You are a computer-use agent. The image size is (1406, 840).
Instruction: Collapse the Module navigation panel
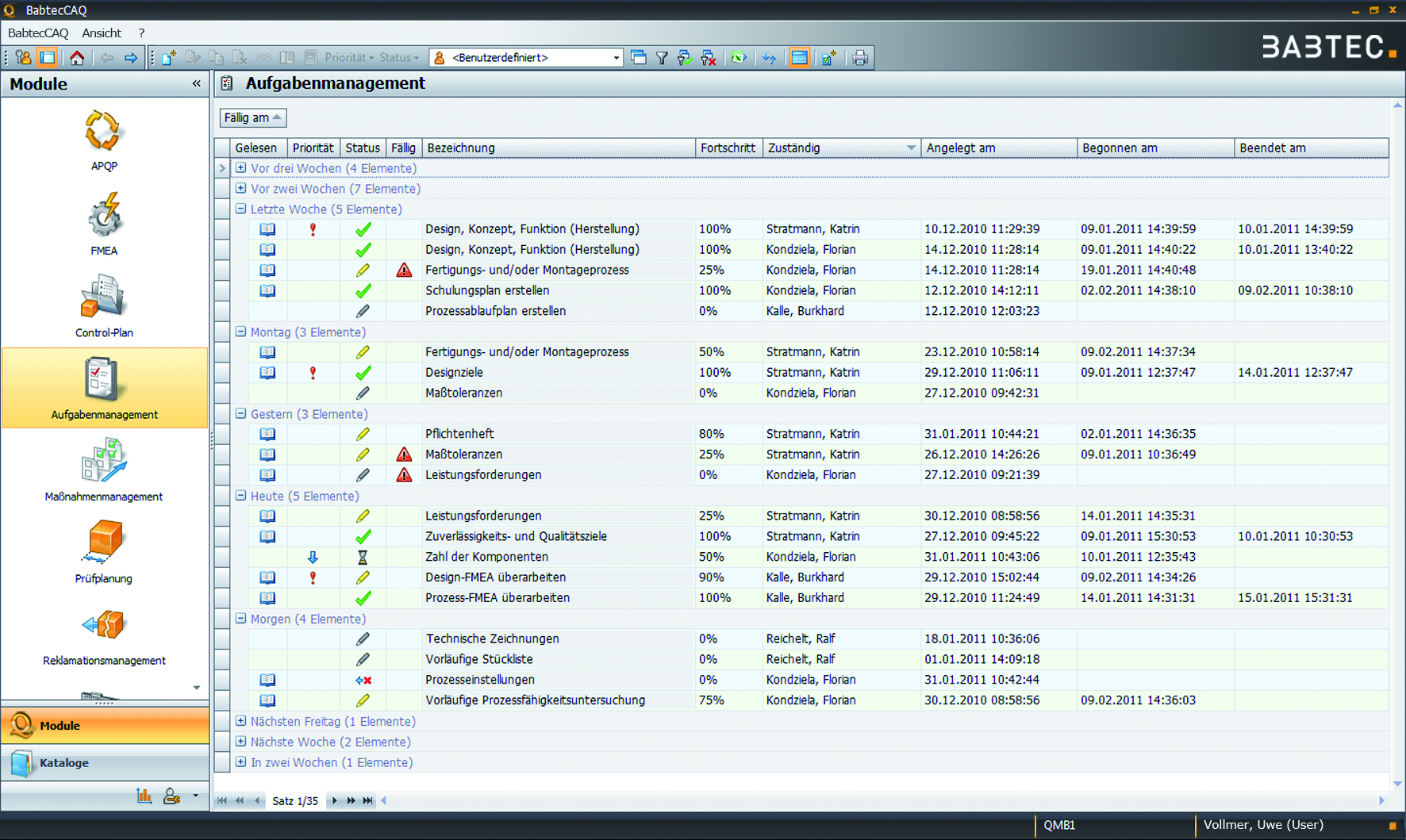(196, 83)
